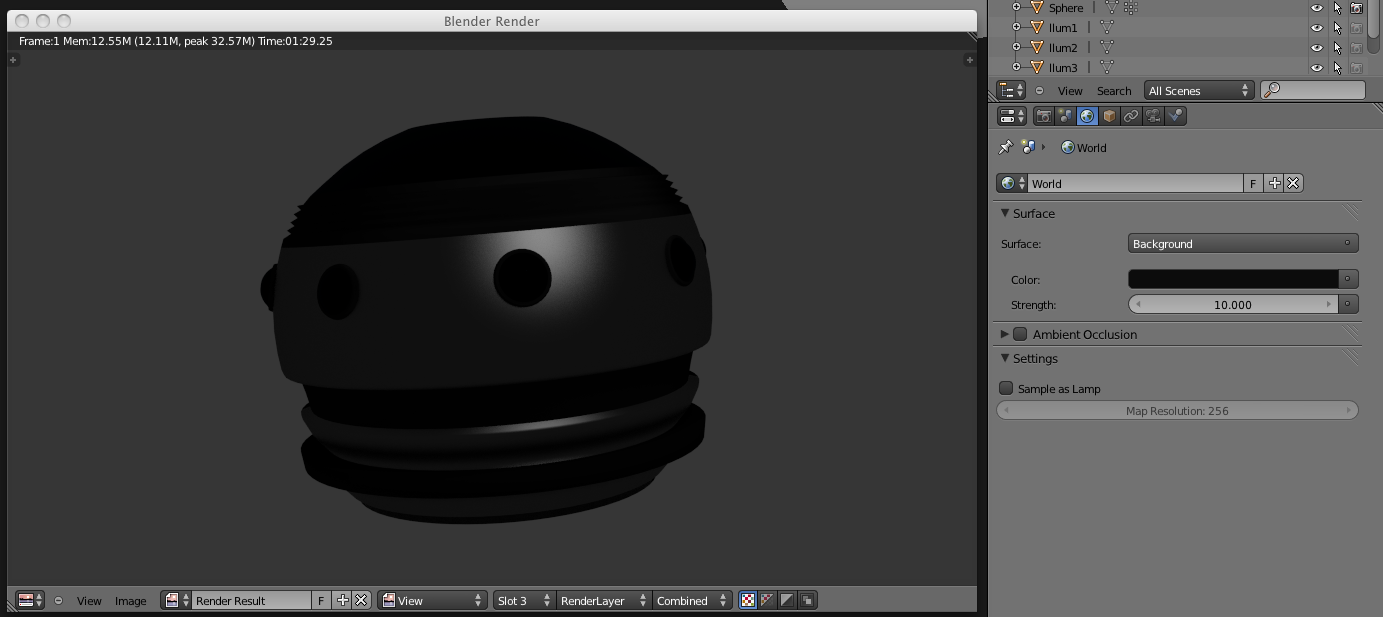Open the Surface Background shader dropdown

[1242, 244]
